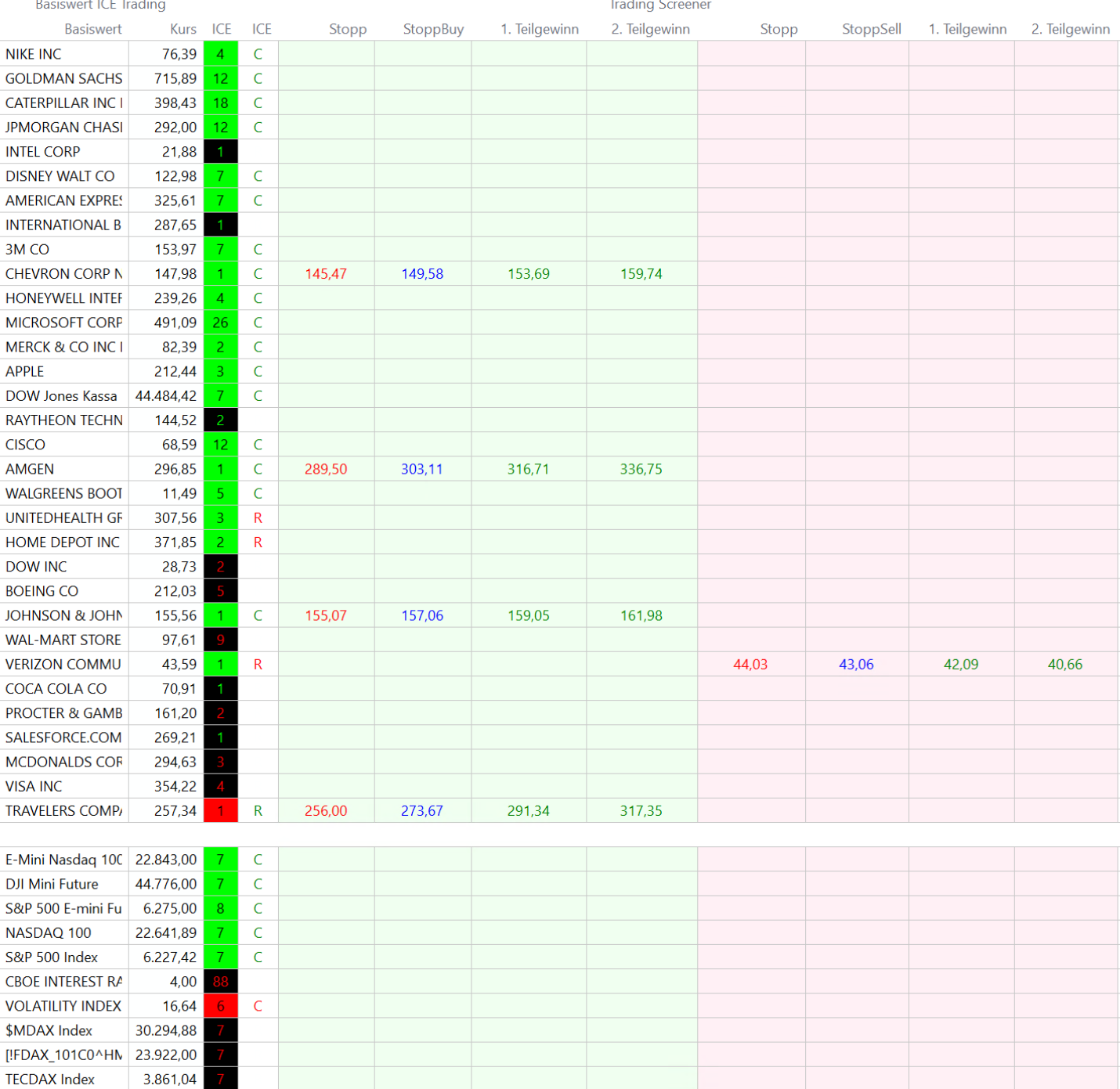Image resolution: width=1120 pixels, height=1089 pixels.
Task: Click VOLATILITY INDEX red ICE cell
Action: pyautogui.click(x=221, y=1006)
